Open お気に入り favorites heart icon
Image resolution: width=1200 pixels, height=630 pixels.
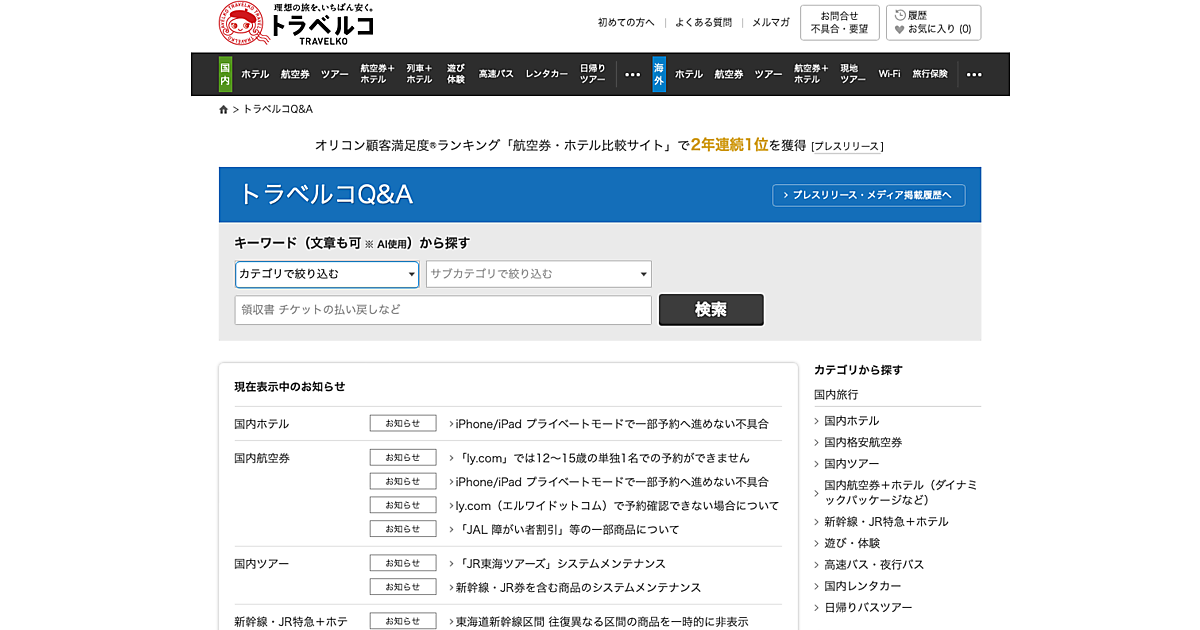coord(900,30)
